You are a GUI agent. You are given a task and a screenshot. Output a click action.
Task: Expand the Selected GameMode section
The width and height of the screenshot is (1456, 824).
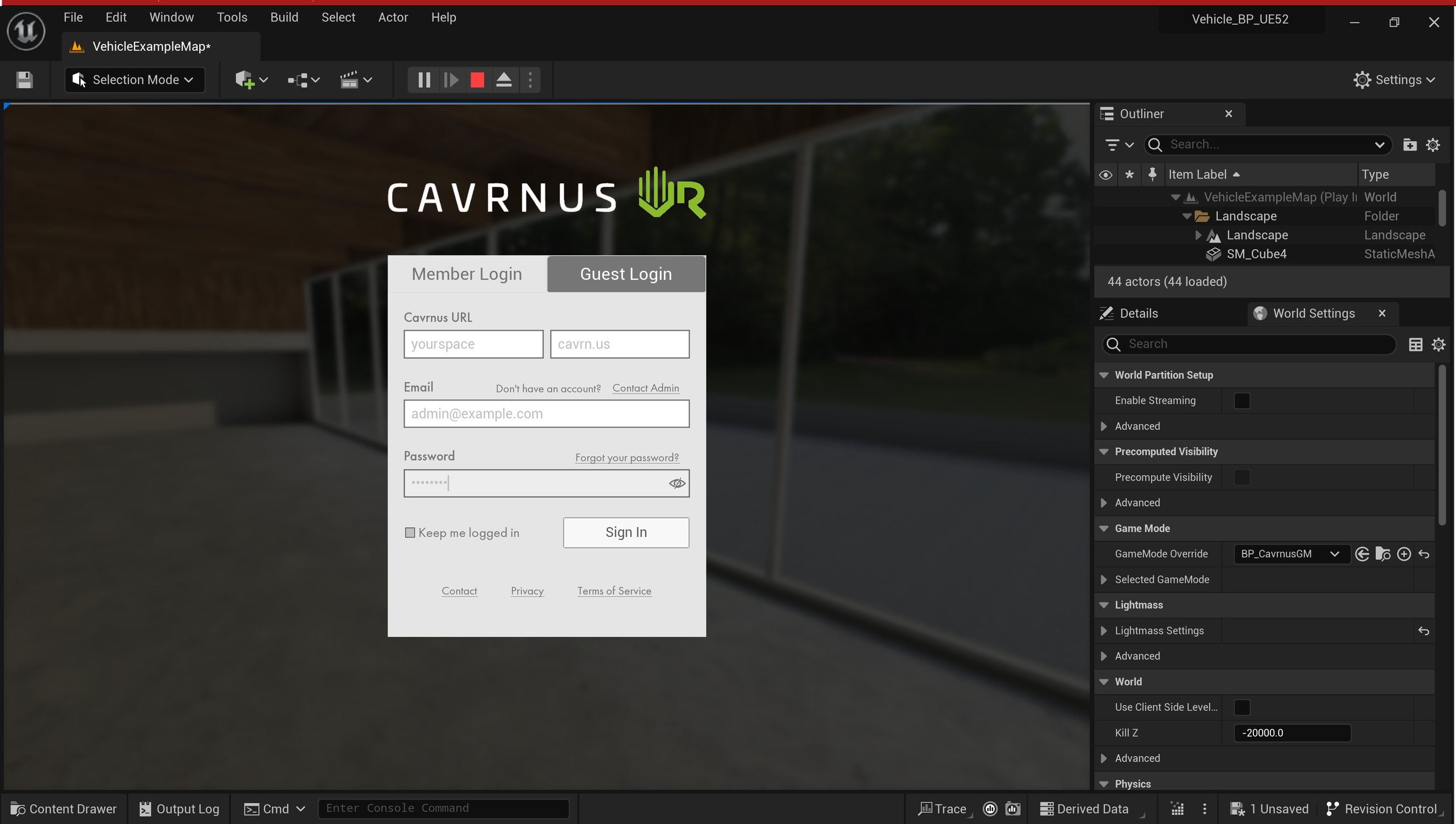click(x=1104, y=580)
